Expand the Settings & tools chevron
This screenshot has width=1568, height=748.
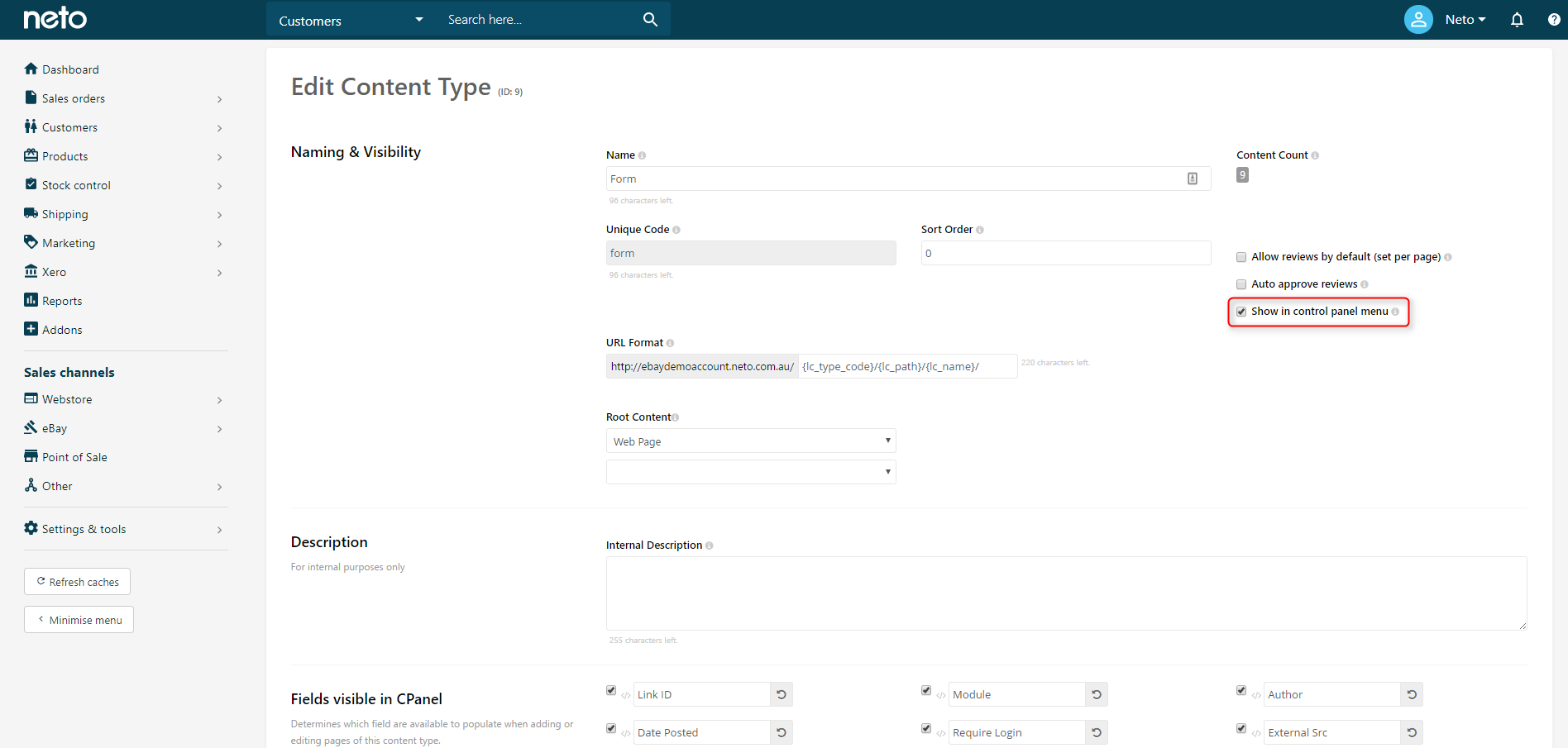[x=219, y=530]
